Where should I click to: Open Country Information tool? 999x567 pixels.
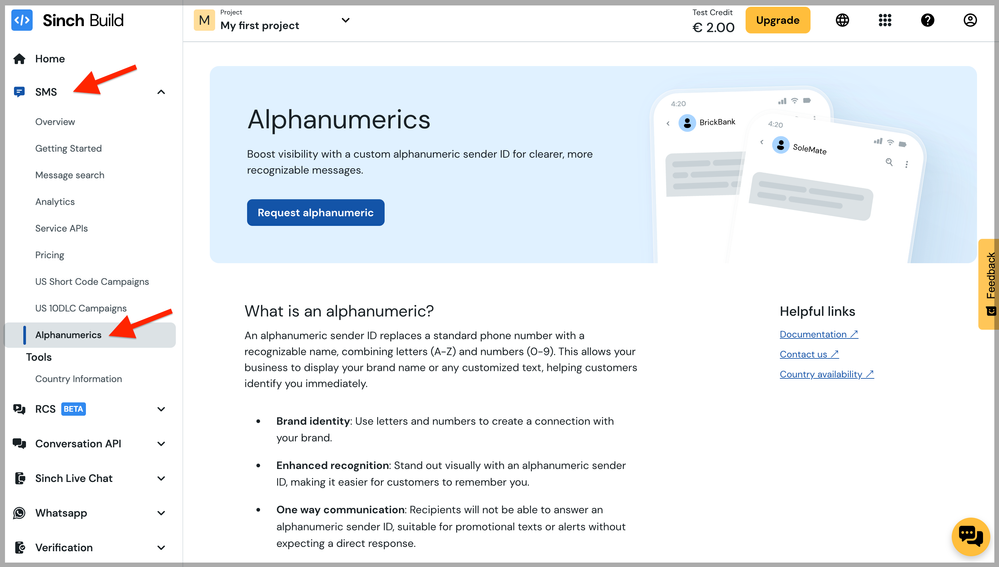(x=78, y=378)
